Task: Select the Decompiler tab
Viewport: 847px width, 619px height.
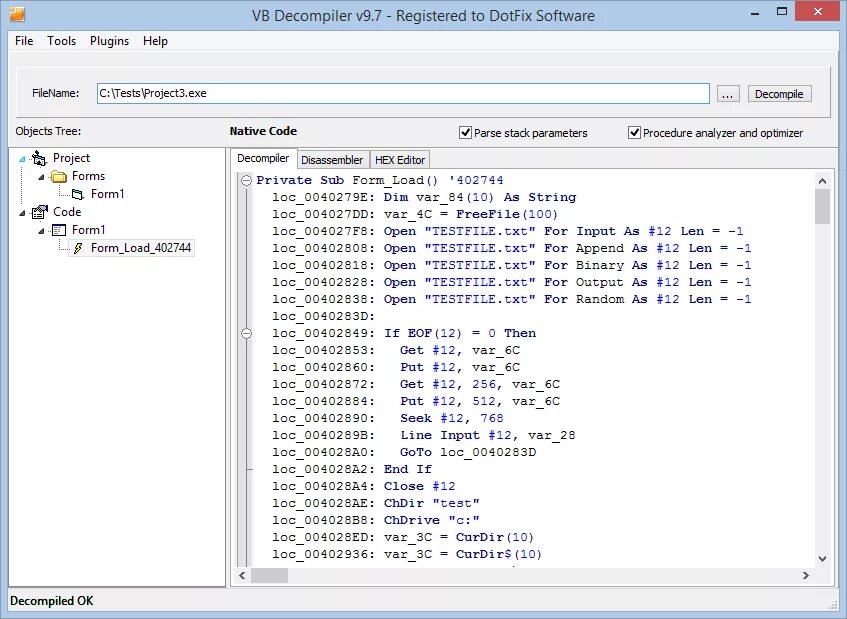Action: point(263,158)
